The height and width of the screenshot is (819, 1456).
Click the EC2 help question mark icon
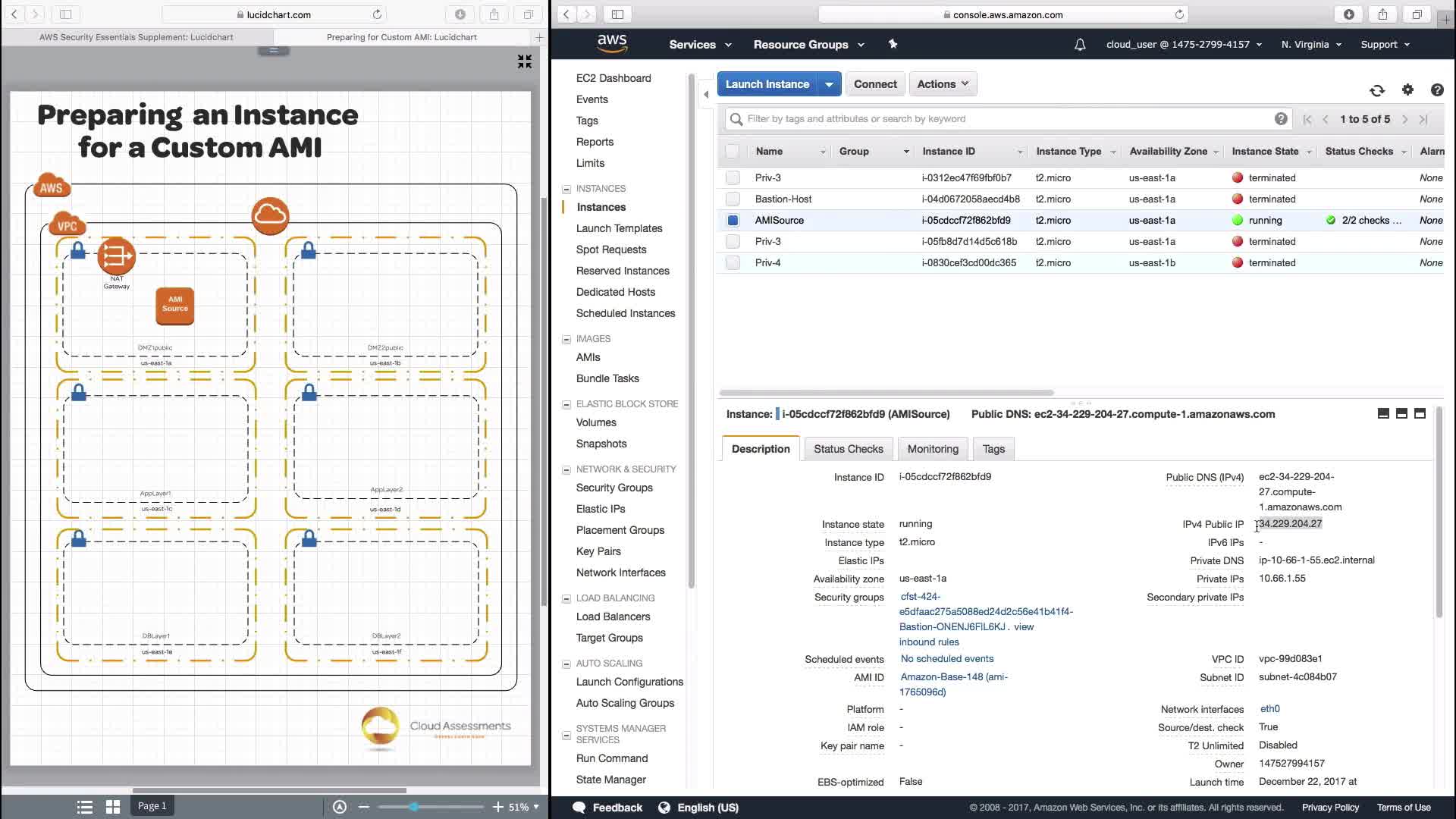tap(1436, 90)
